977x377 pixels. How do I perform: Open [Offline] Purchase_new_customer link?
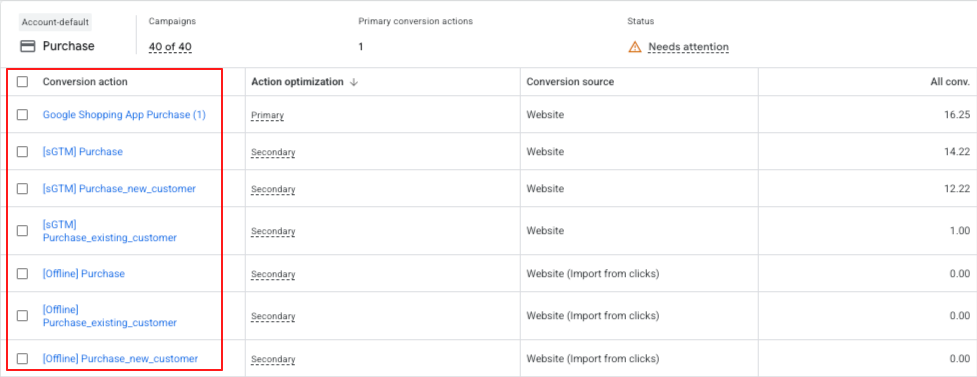point(120,358)
